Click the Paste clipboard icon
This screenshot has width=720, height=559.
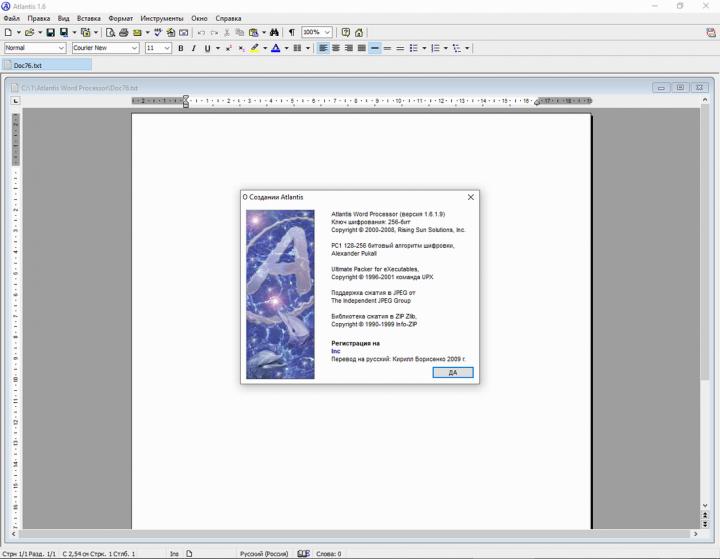253,33
